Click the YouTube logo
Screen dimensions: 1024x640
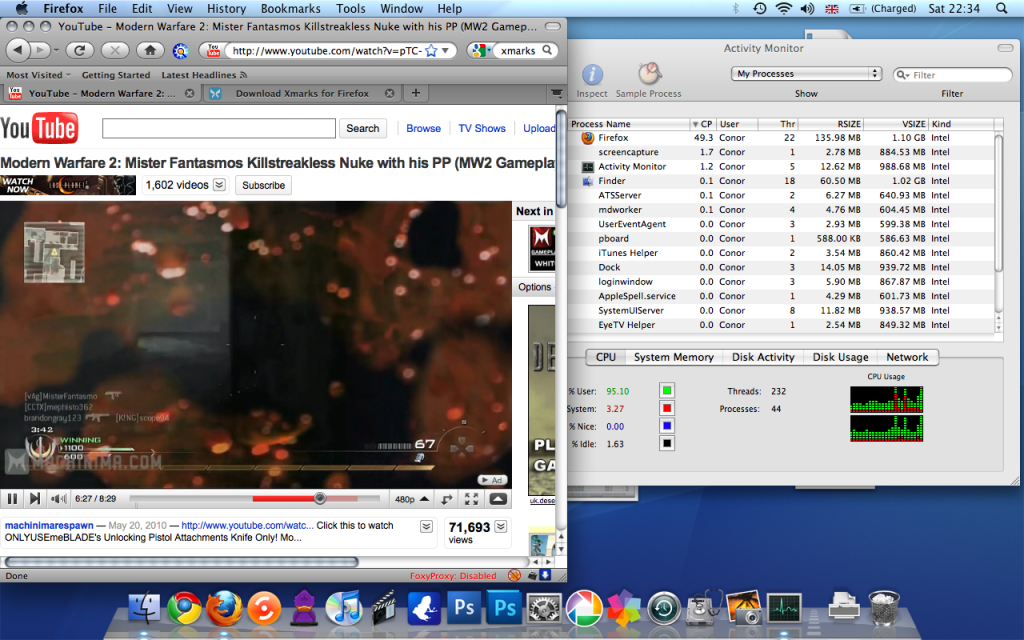point(39,129)
